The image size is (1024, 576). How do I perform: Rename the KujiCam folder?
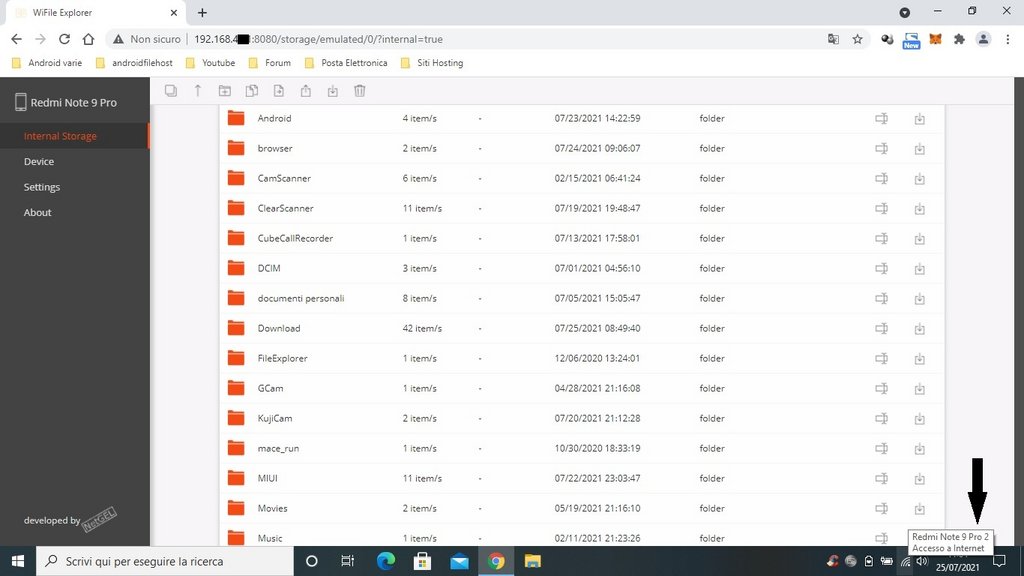[x=882, y=419]
